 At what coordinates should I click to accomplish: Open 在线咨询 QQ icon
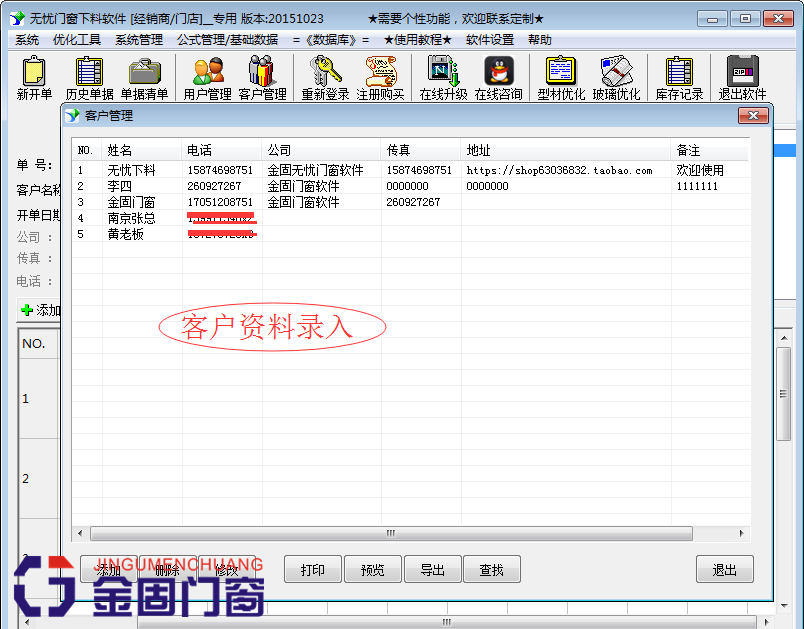pos(498,77)
